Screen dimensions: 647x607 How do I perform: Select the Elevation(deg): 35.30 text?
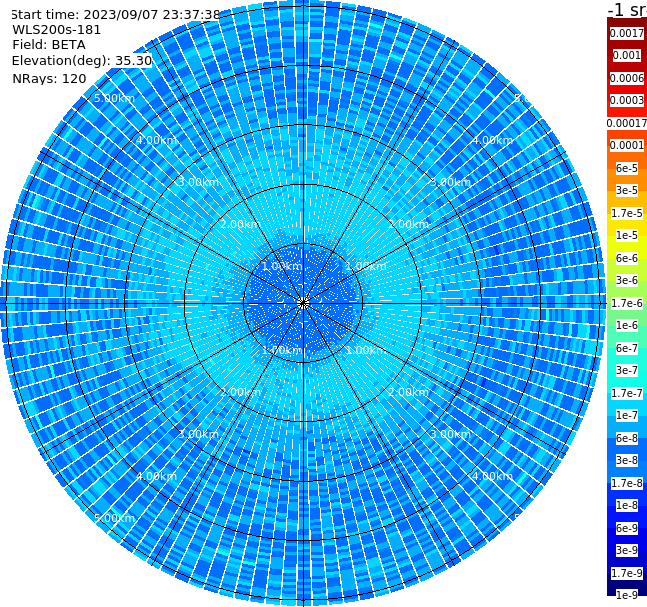point(82,61)
